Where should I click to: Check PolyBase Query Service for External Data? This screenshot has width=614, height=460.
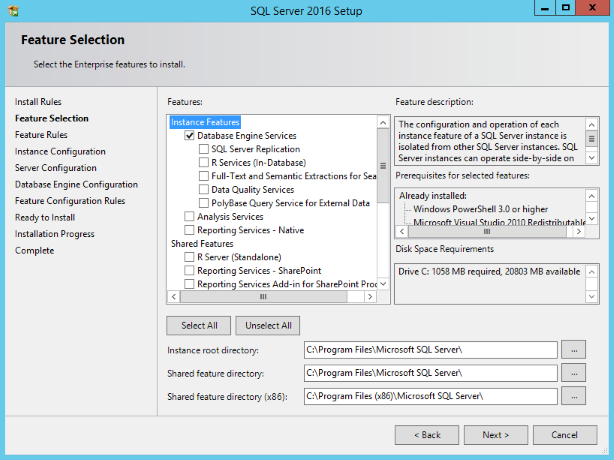(x=204, y=203)
